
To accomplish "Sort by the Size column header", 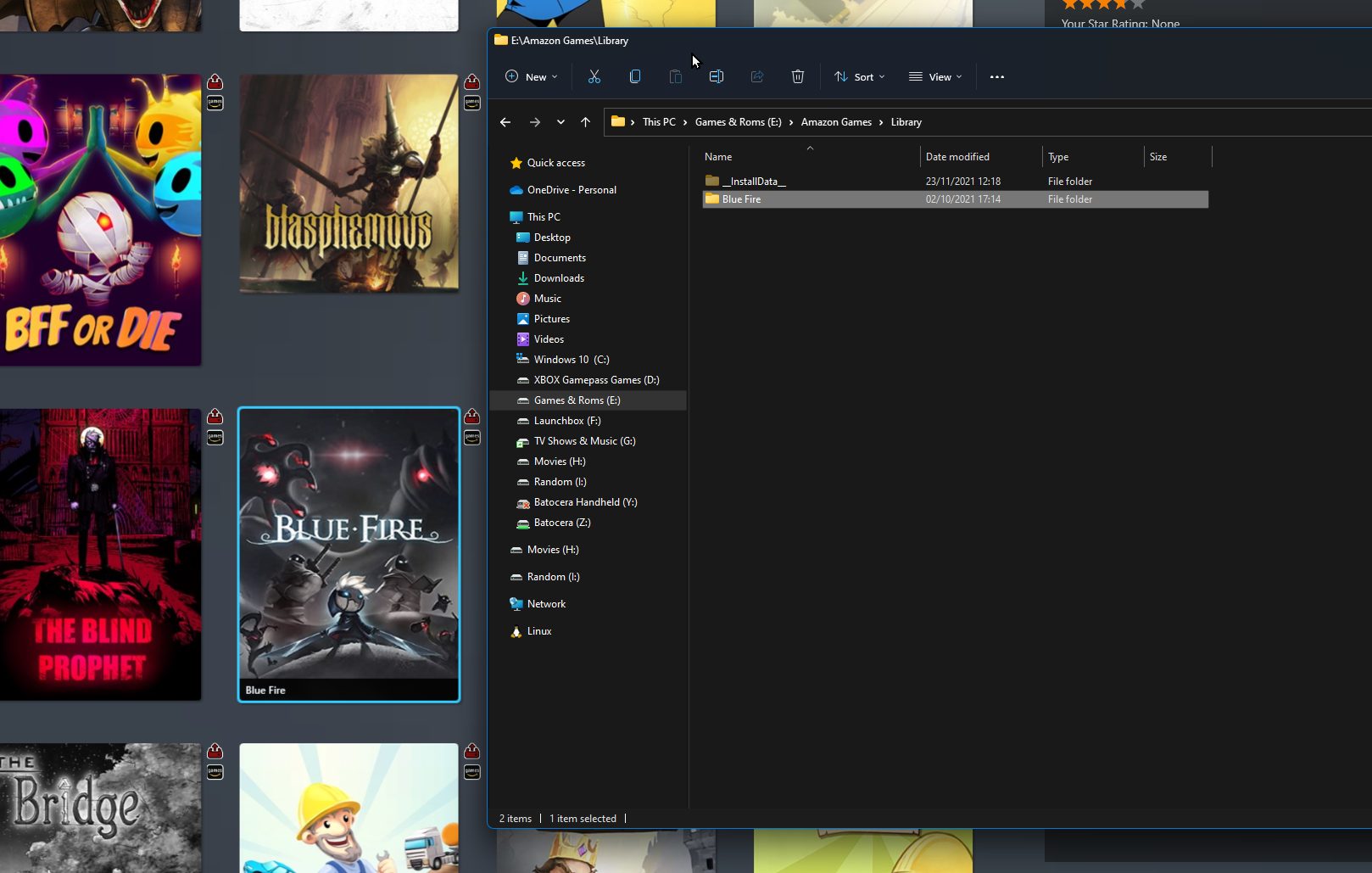I will tap(1178, 157).
